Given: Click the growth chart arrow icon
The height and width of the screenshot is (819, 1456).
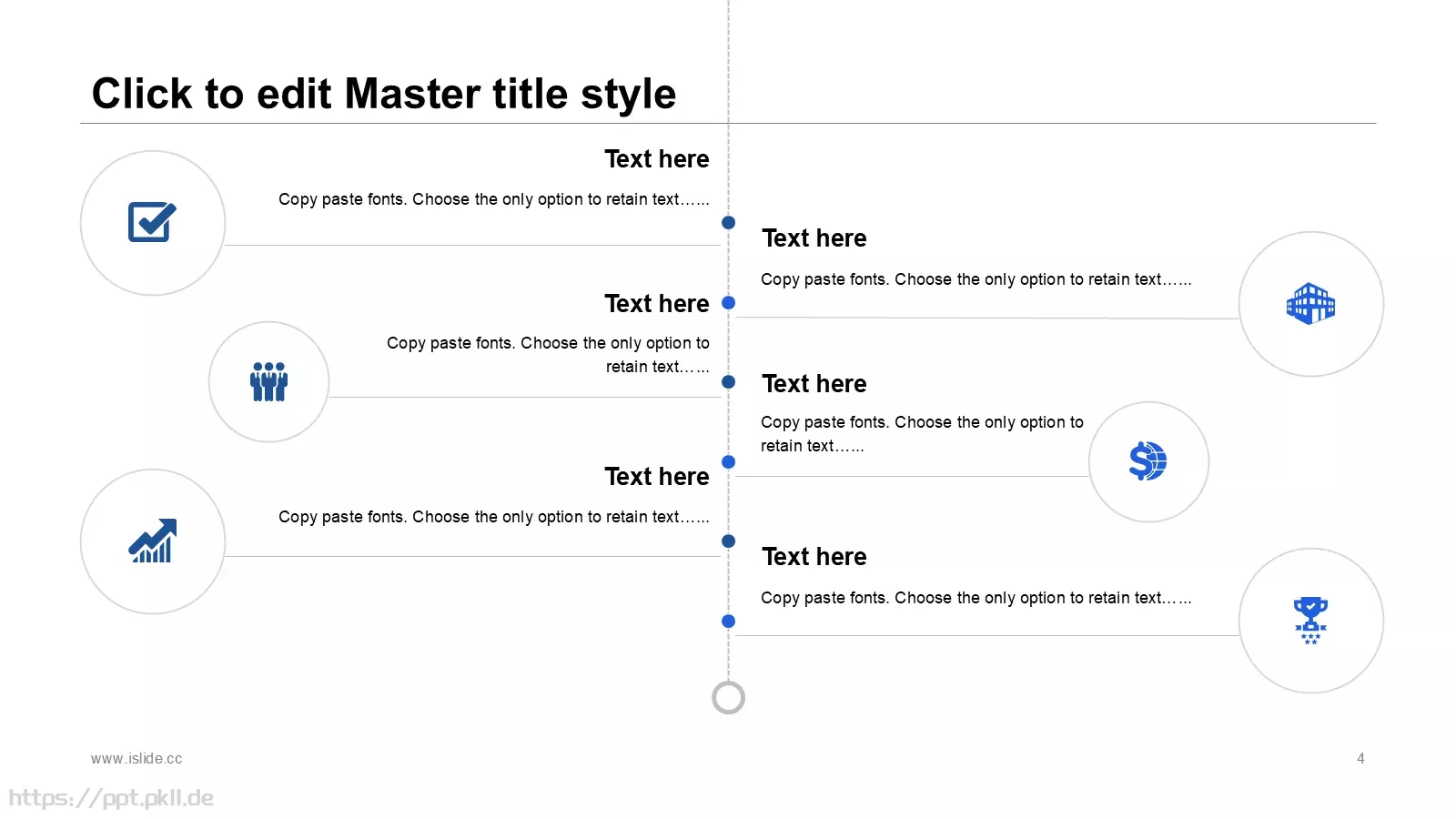Looking at the screenshot, I should point(152,541).
